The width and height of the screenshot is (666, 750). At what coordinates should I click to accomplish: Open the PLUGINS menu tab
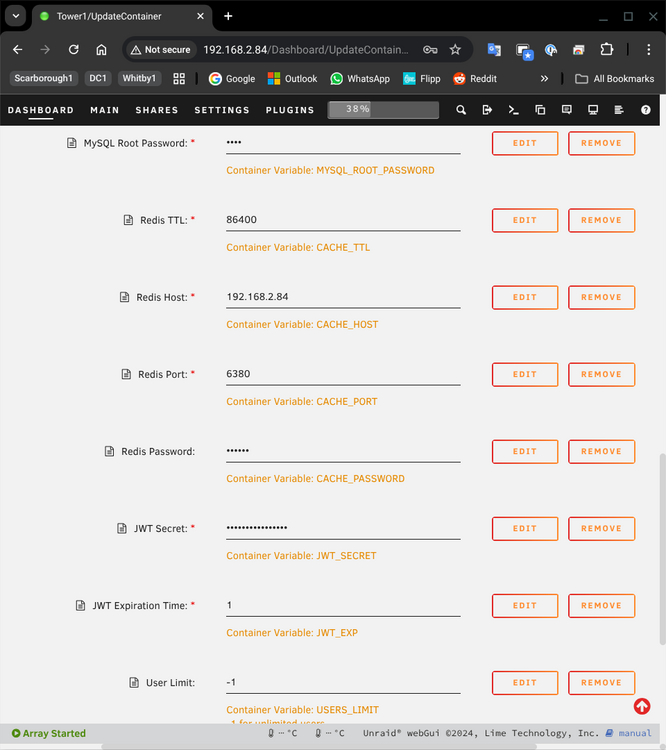click(x=290, y=110)
